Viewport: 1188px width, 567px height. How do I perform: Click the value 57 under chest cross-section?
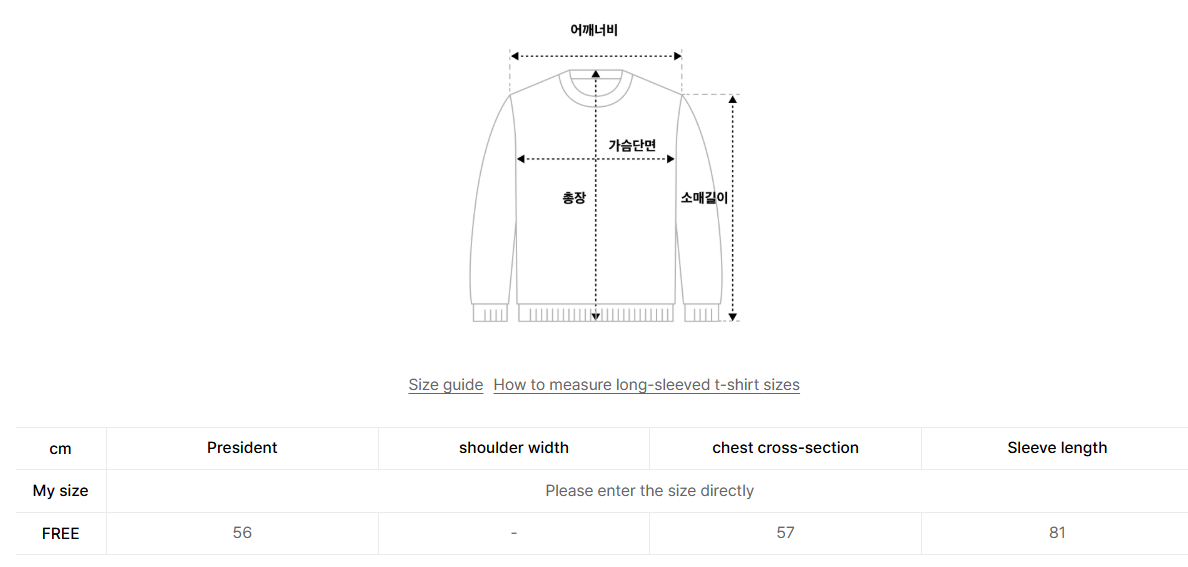pos(785,534)
